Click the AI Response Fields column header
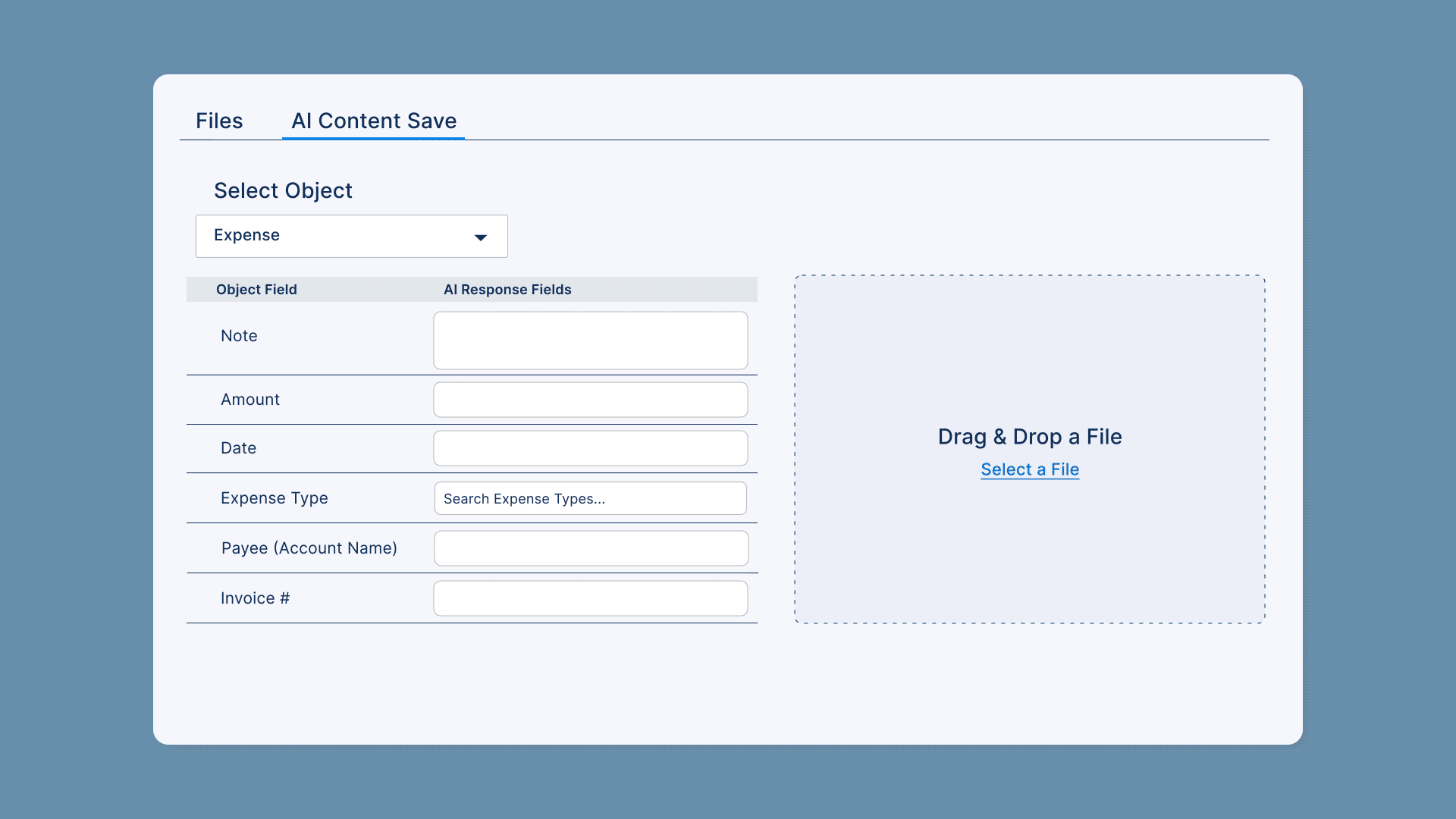This screenshot has width=1456, height=819. pos(507,290)
